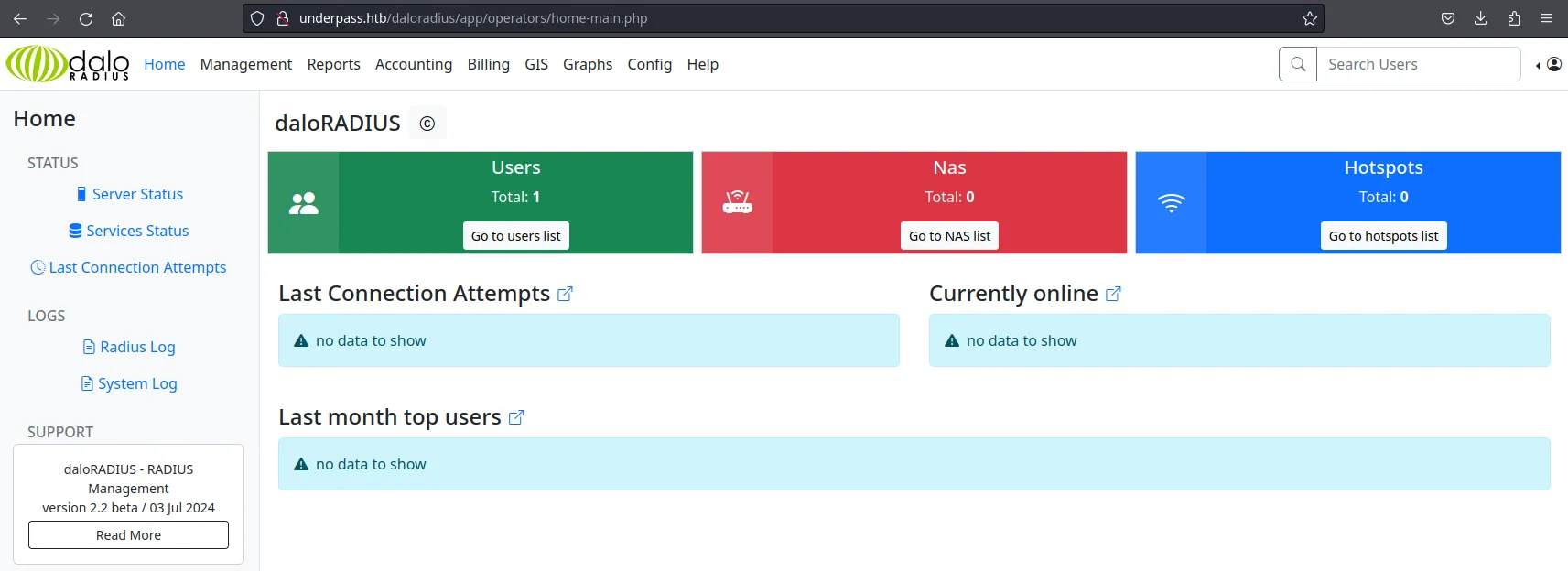
Task: Click the LOGS section label
Action: [47, 316]
